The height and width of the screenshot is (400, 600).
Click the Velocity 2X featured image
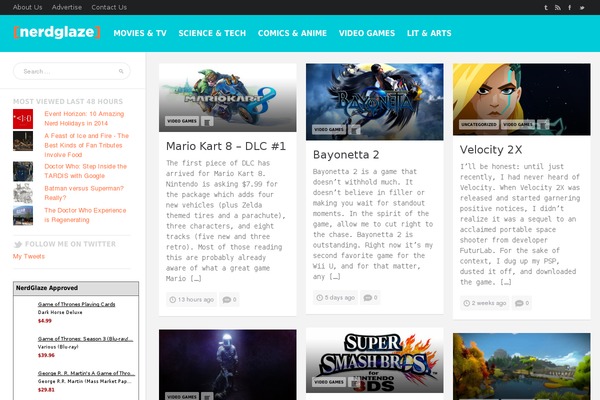tap(522, 100)
